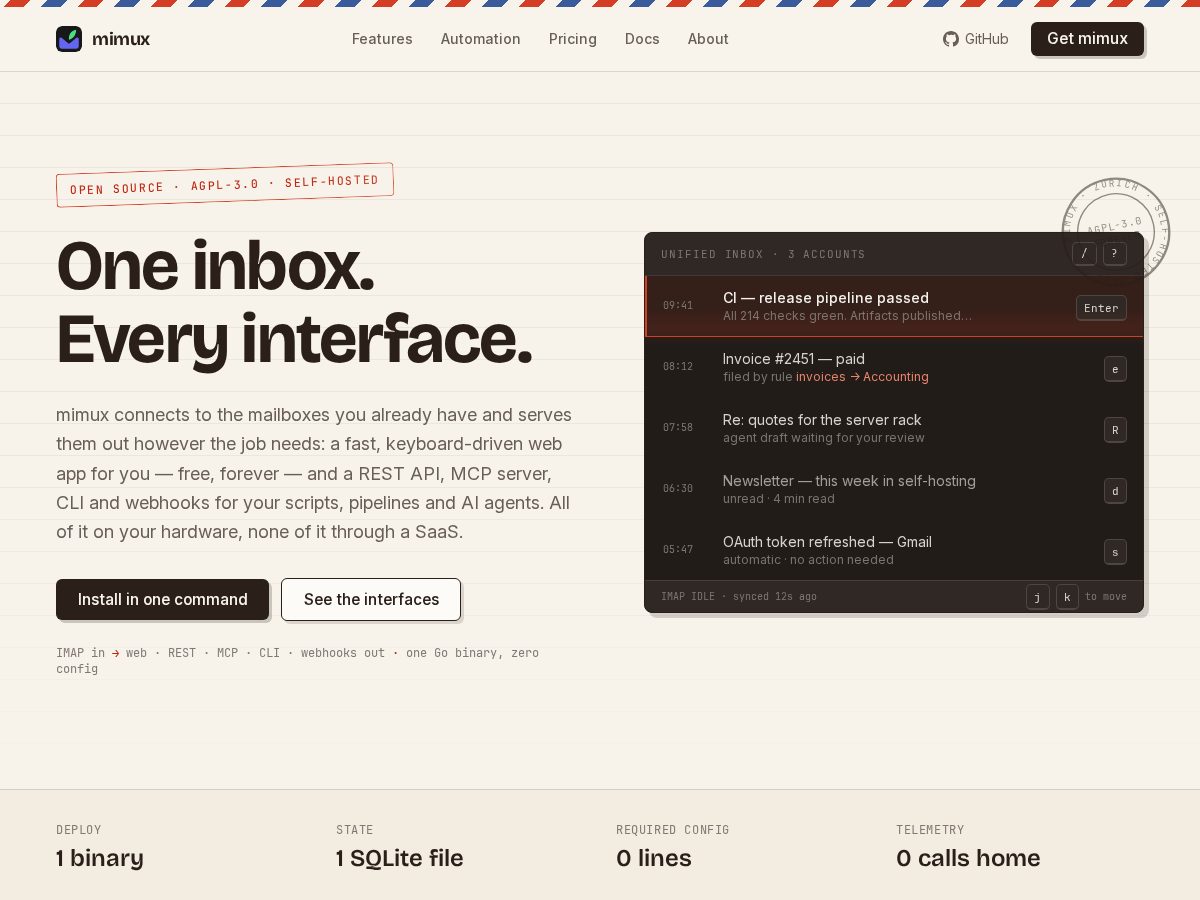Click the mimux logo icon
The height and width of the screenshot is (900, 1200).
(69, 39)
